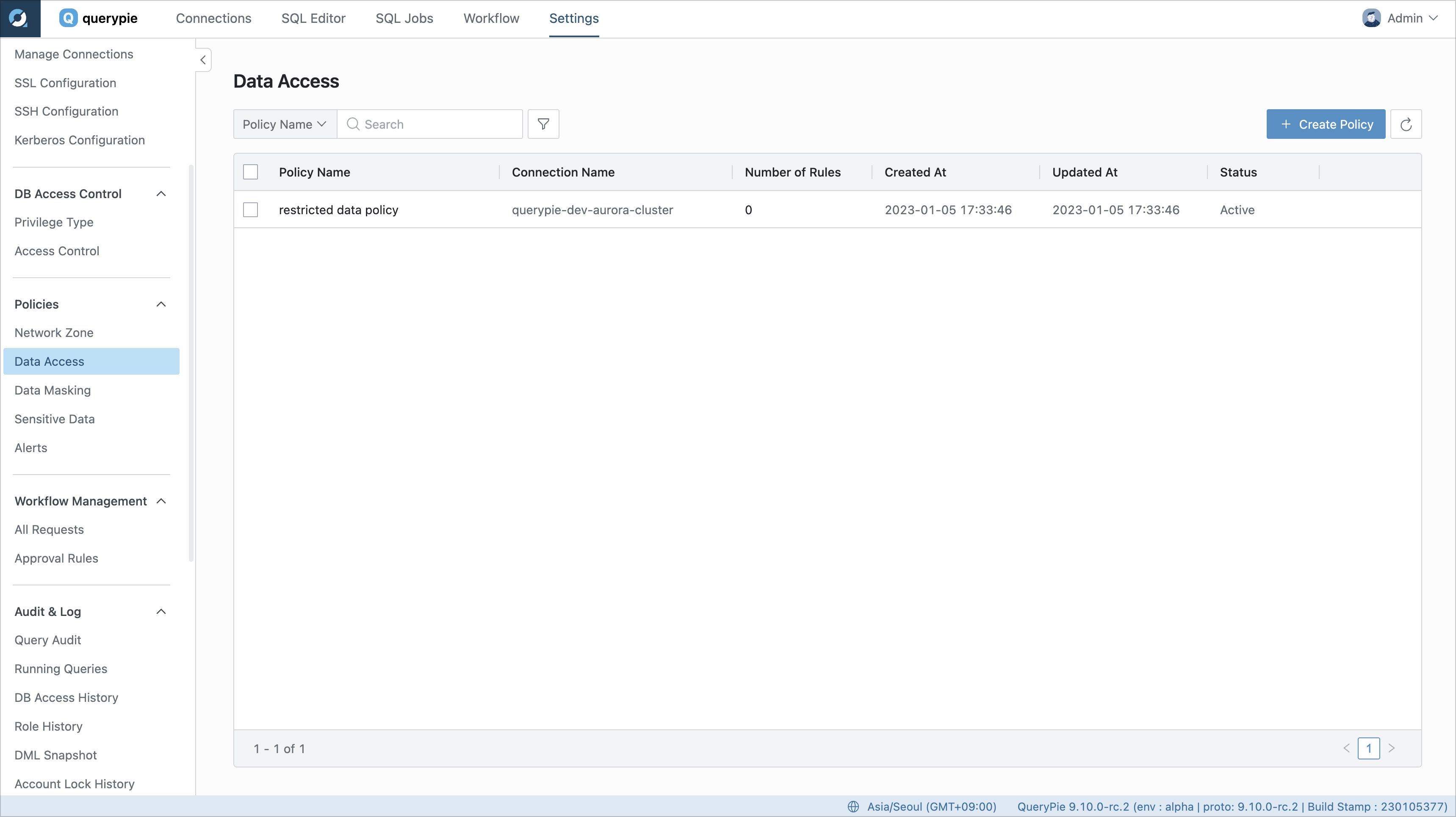The image size is (1456, 817).
Task: Open the Connections tab
Action: coord(213,18)
